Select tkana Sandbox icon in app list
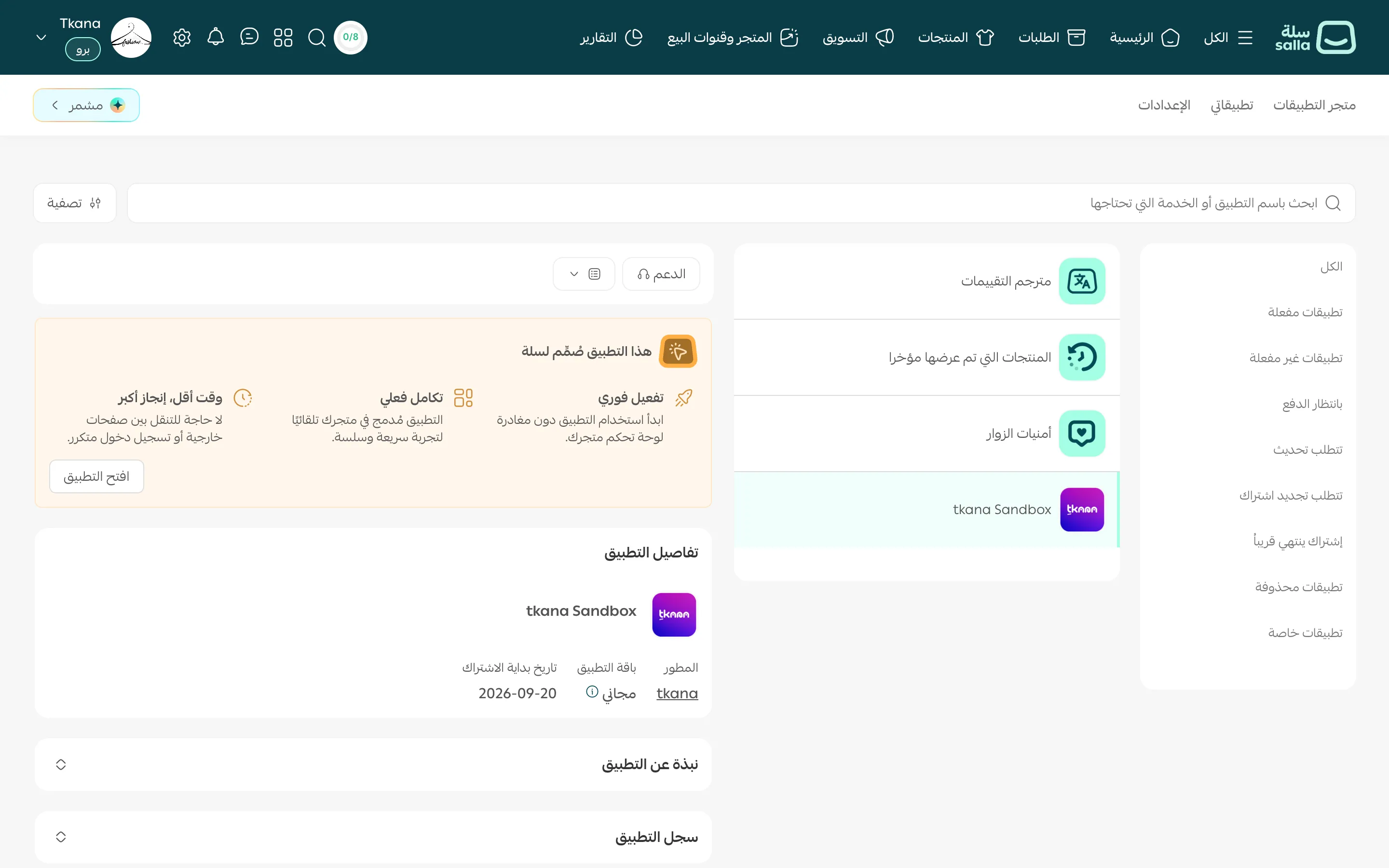Screen dimensions: 1389x868 [1082, 510]
